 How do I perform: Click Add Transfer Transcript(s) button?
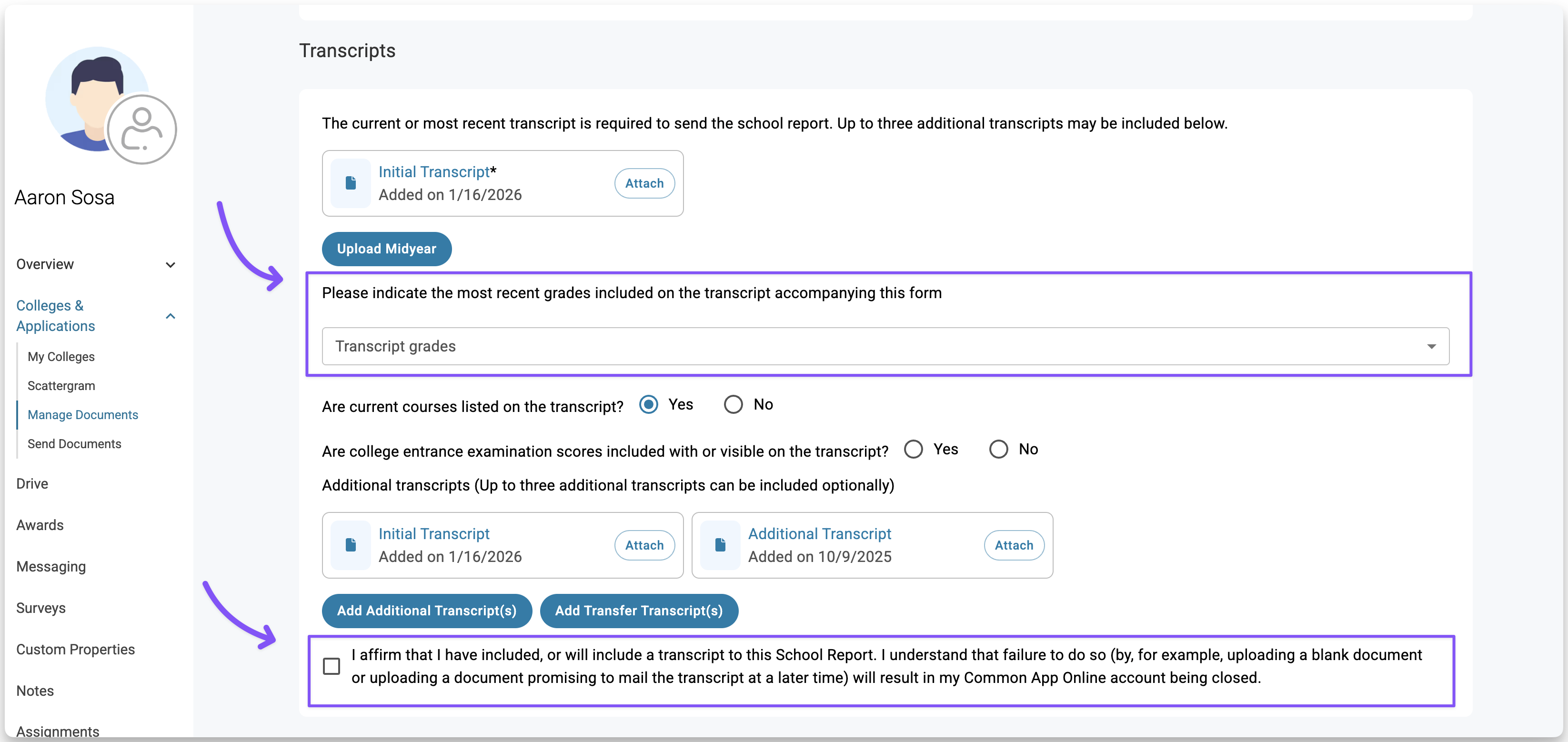639,611
